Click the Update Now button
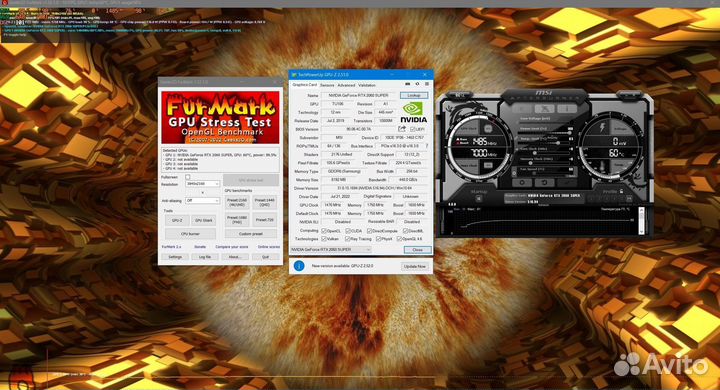This screenshot has width=720, height=390. 415,266
